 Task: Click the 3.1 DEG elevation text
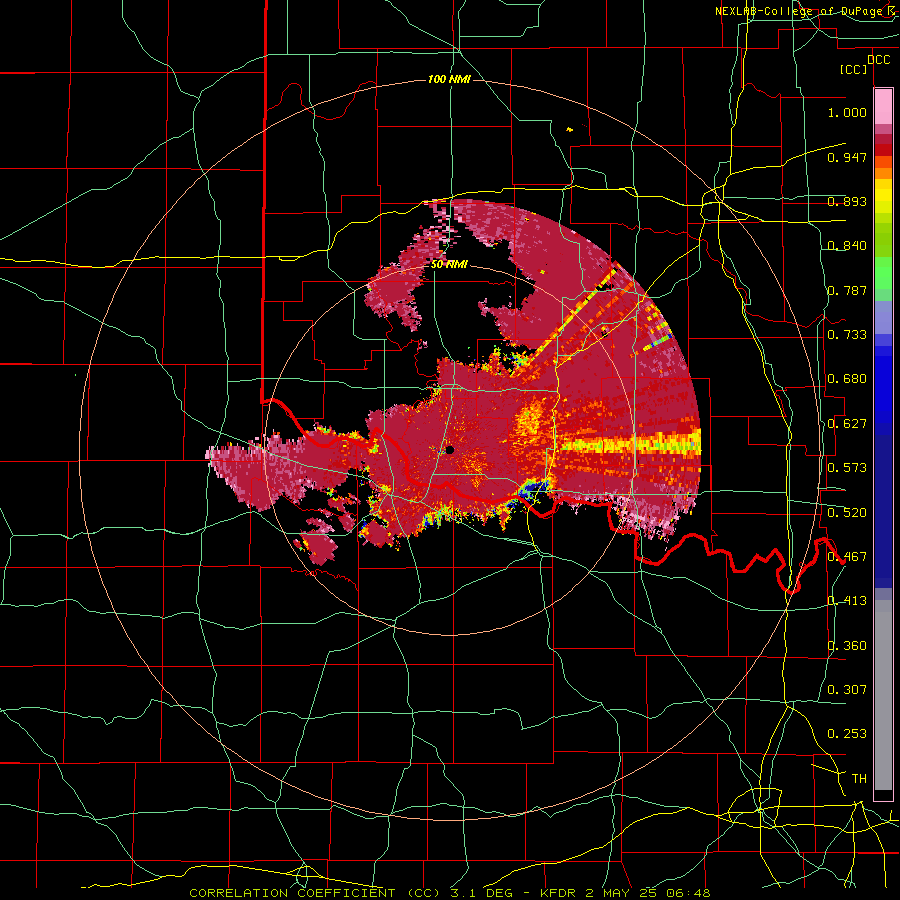pos(481,893)
